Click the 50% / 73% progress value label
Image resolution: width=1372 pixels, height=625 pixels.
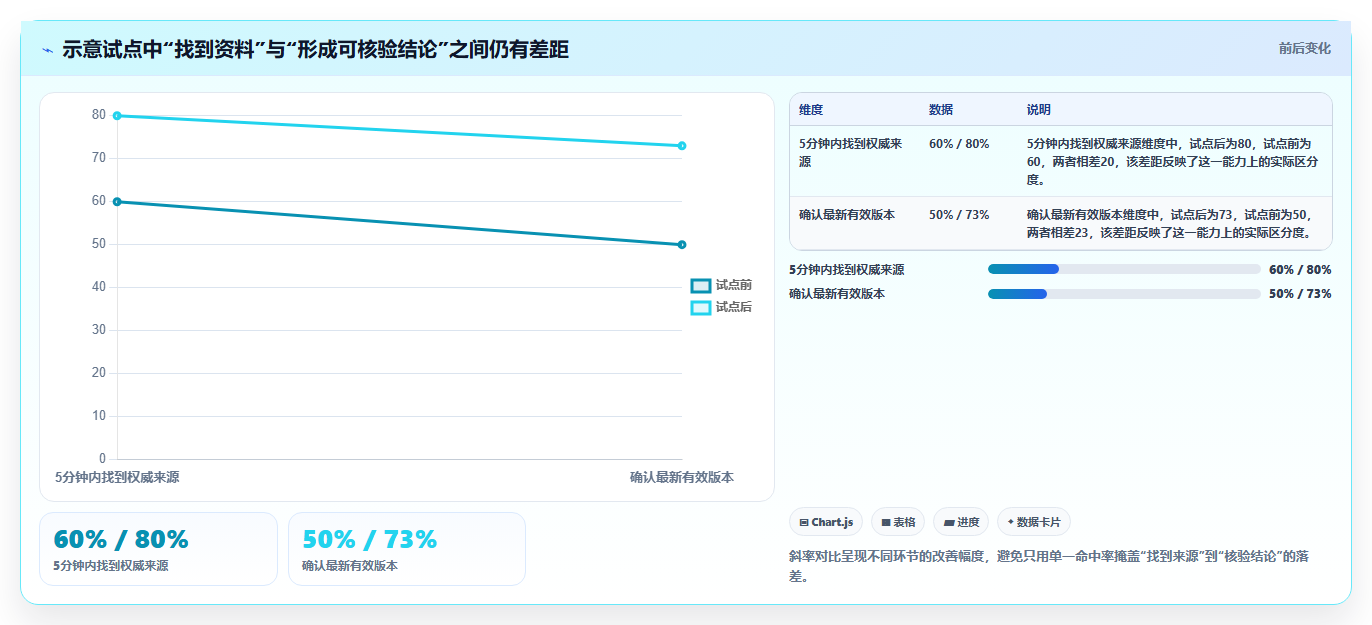coord(1300,294)
